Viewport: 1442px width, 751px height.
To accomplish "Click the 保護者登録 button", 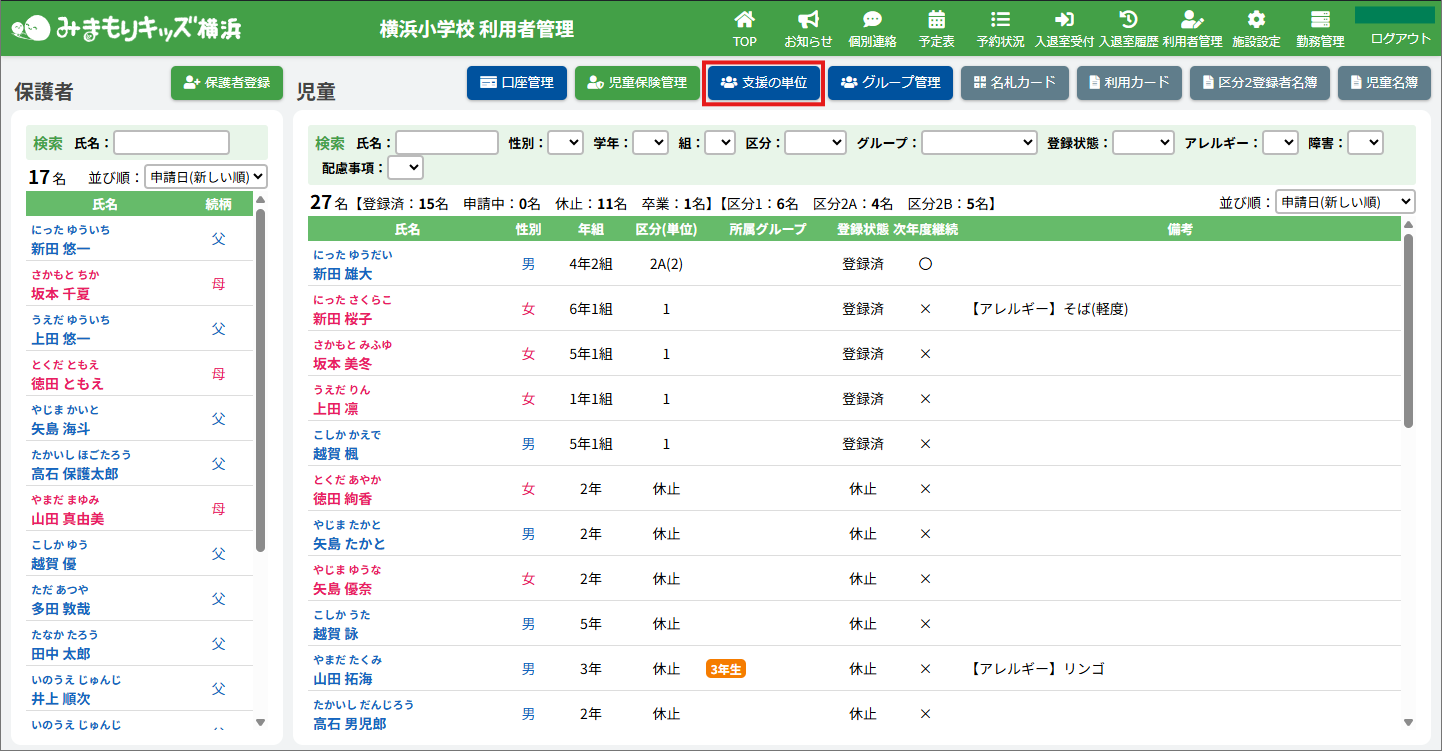I will tap(227, 83).
